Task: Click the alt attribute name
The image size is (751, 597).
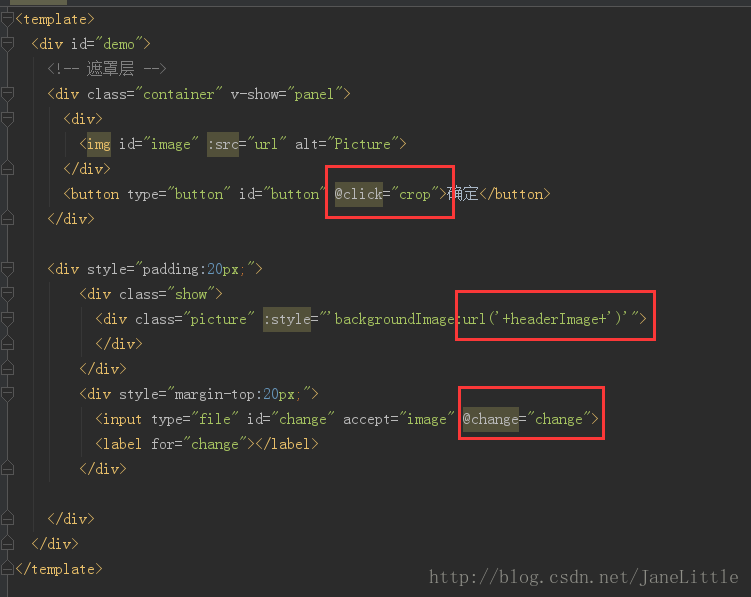Action: point(307,144)
